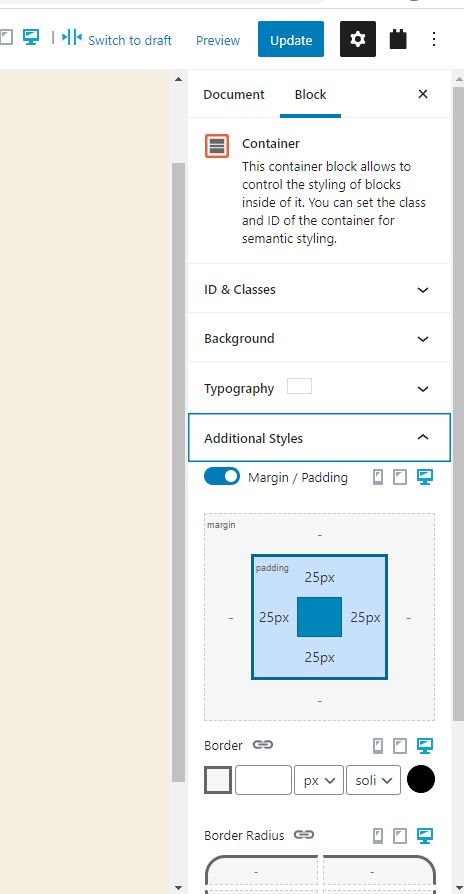Viewport: 464px width, 894px height.
Task: Toggle the Margin / Padding switch off
Action: [x=222, y=477]
